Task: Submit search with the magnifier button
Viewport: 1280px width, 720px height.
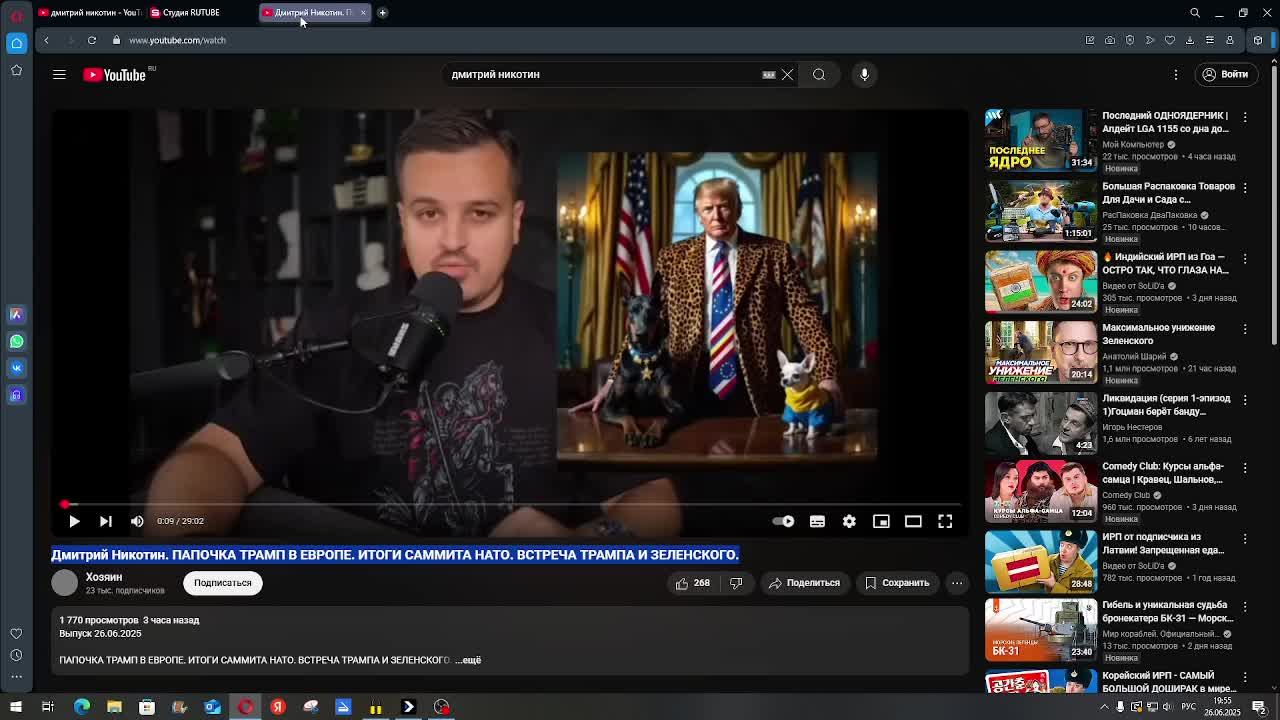Action: point(819,74)
